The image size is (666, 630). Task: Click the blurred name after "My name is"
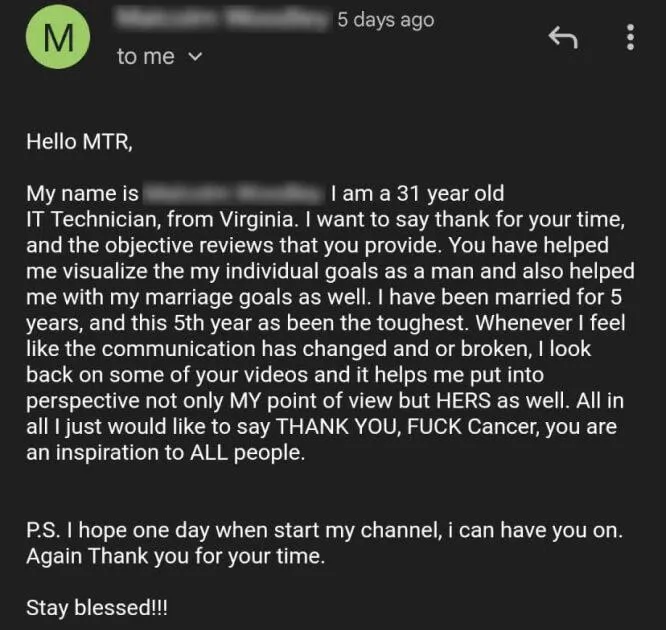(233, 194)
